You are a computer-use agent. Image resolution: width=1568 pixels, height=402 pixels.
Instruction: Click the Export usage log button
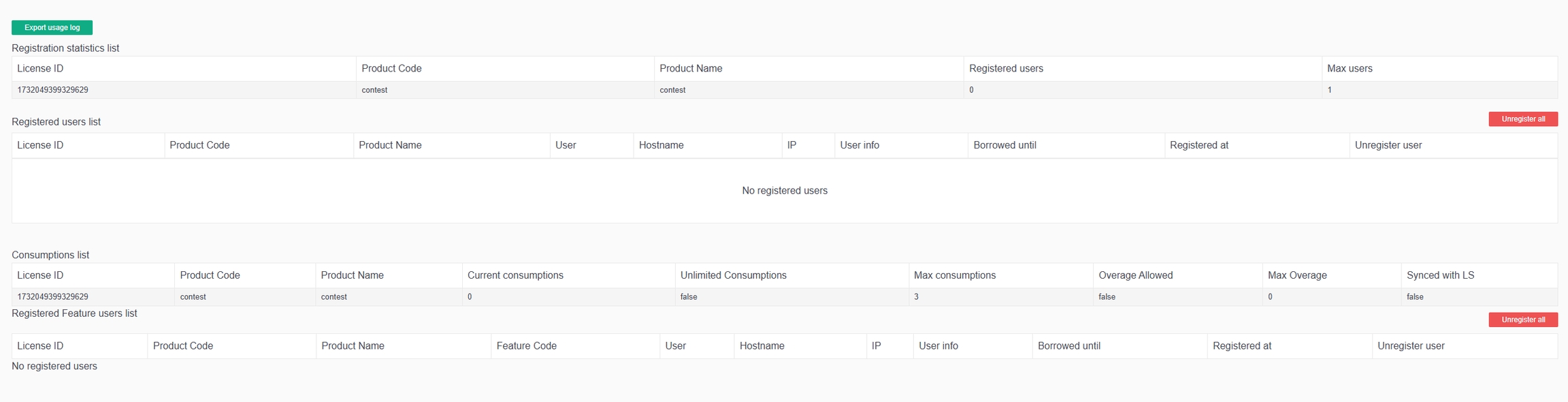pyautogui.click(x=52, y=27)
